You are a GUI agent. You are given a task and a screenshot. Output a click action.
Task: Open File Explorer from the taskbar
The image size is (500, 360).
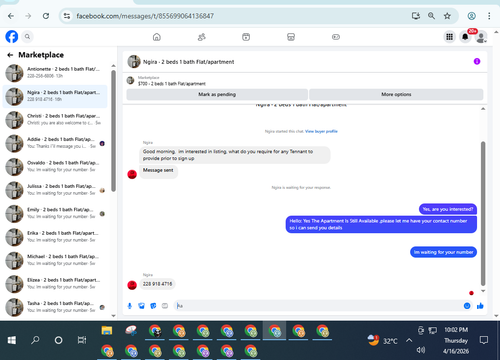(107, 331)
